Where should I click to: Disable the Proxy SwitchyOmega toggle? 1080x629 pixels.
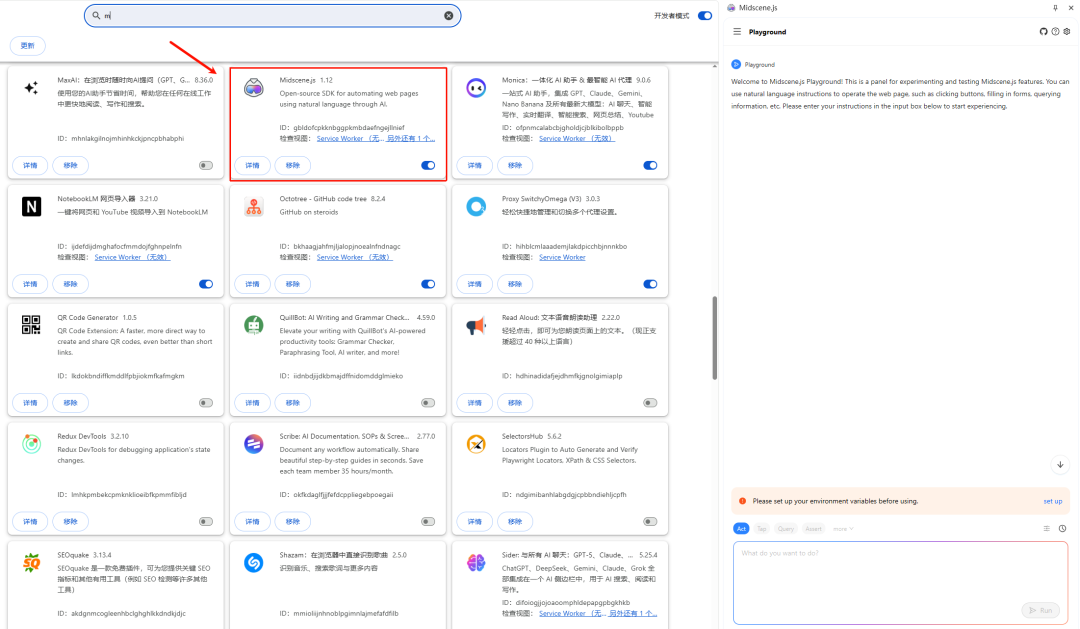pos(650,284)
